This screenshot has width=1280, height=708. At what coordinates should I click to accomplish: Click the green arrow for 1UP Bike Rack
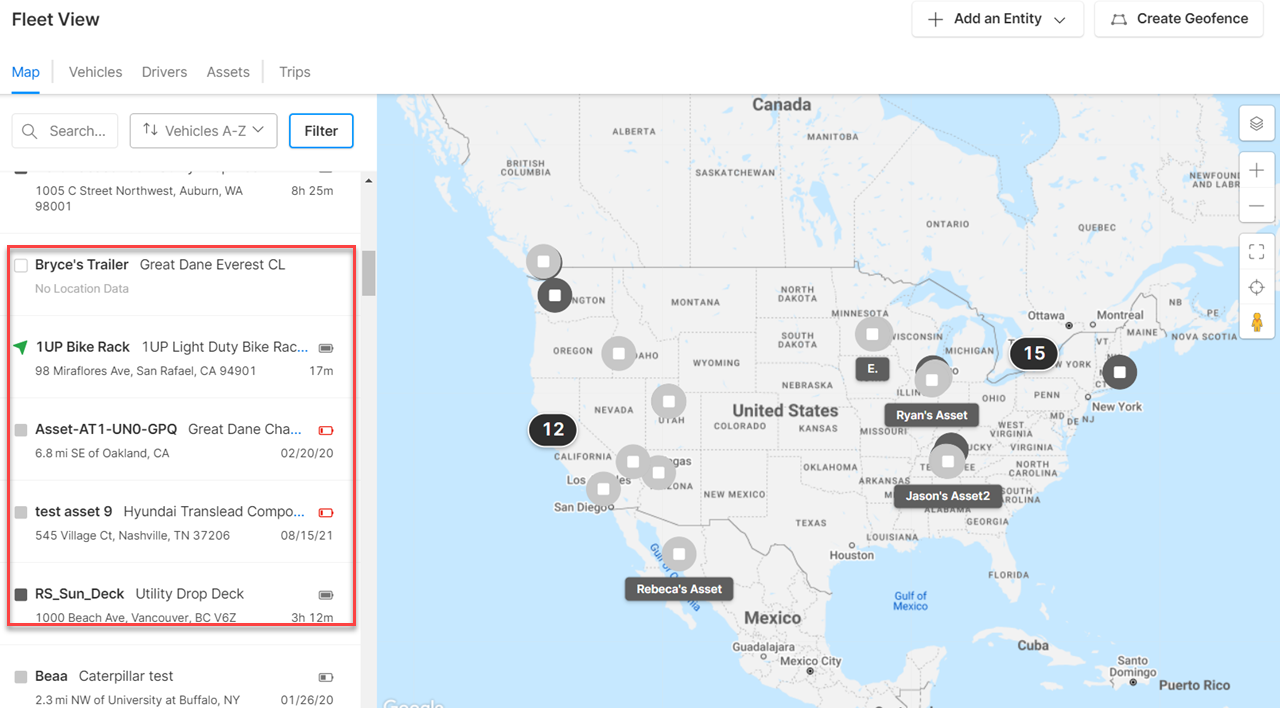tap(21, 347)
